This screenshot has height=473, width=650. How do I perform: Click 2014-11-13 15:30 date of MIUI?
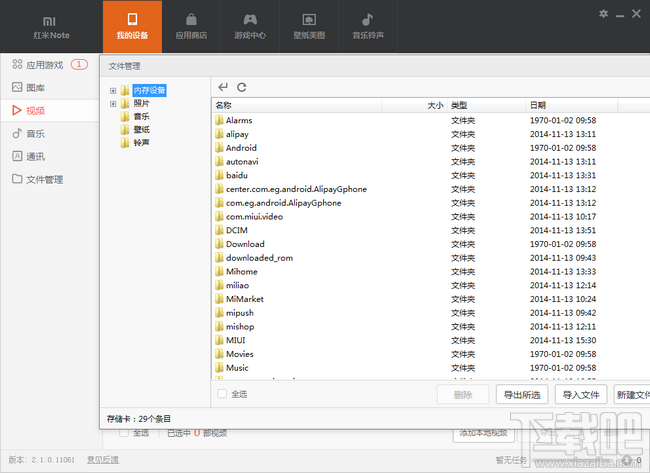click(x=563, y=340)
